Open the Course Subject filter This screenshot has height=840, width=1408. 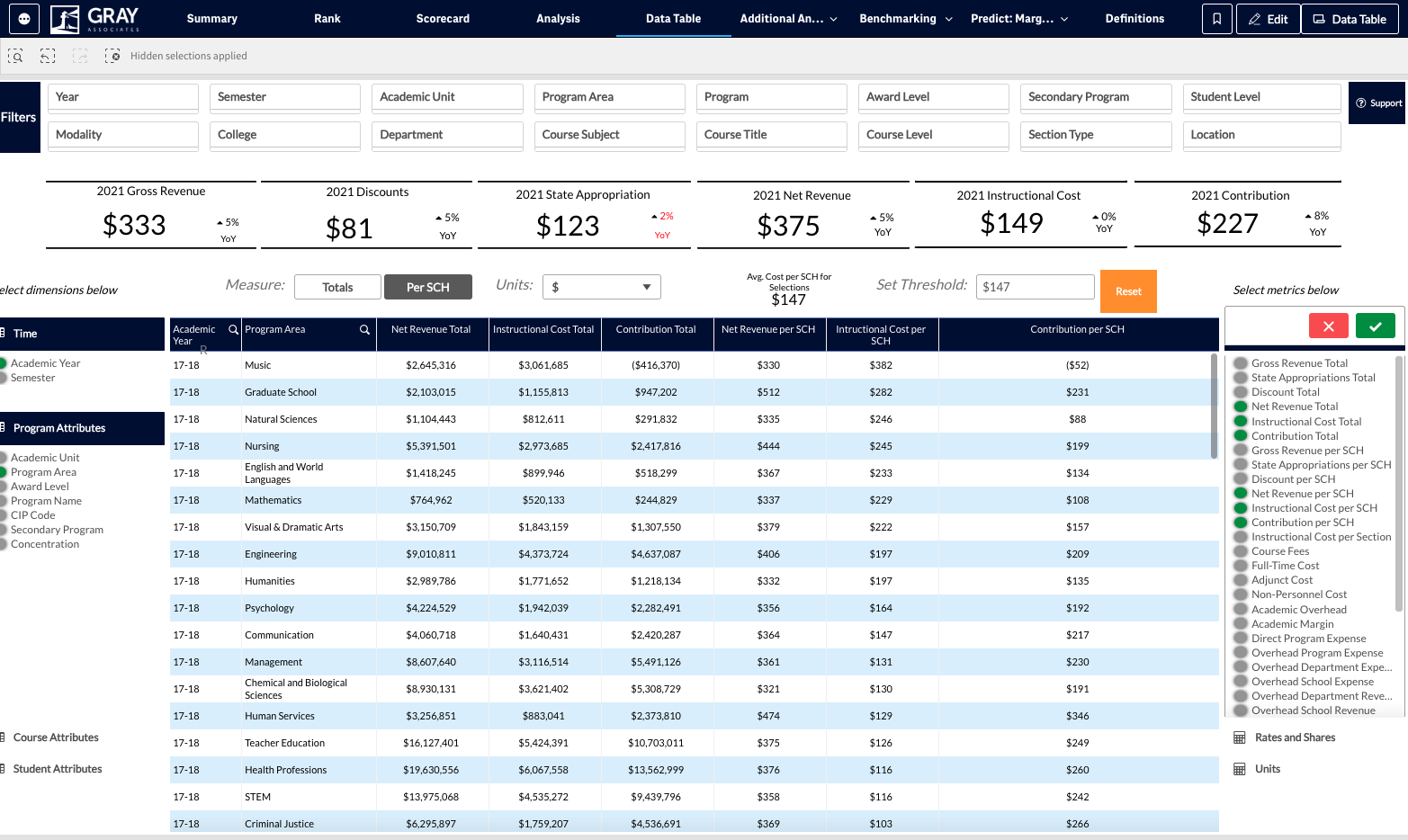(609, 135)
